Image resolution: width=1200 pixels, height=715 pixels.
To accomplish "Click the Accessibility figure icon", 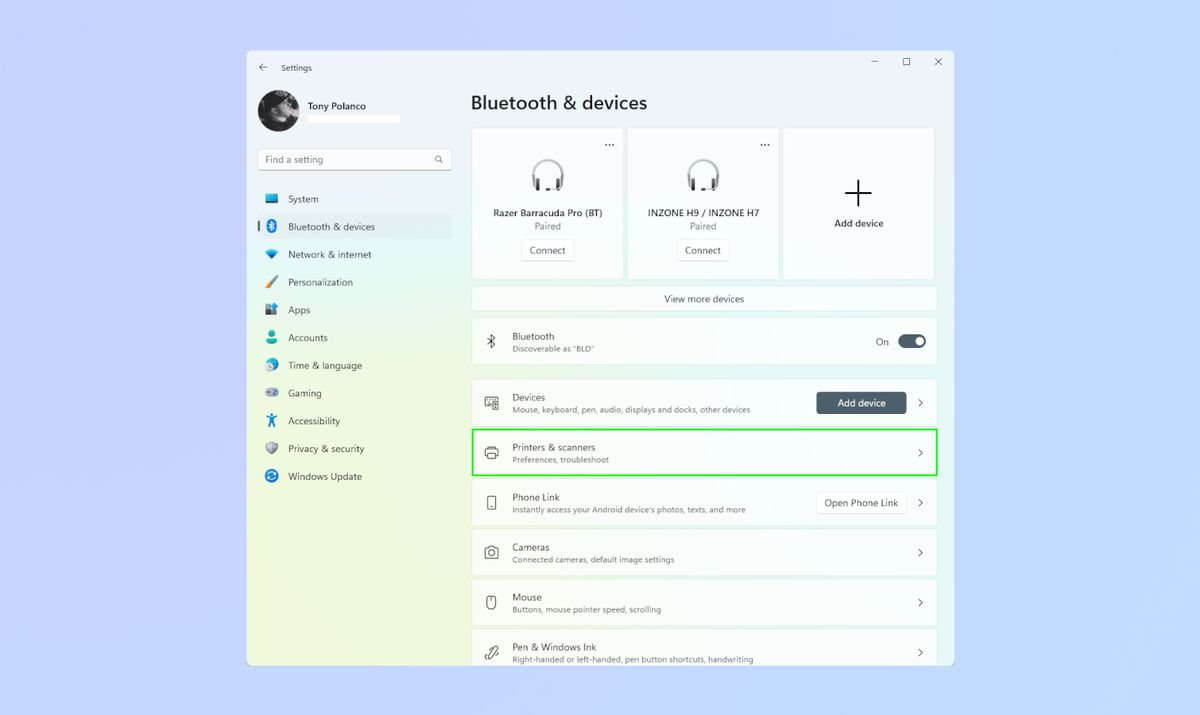I will tap(271, 421).
